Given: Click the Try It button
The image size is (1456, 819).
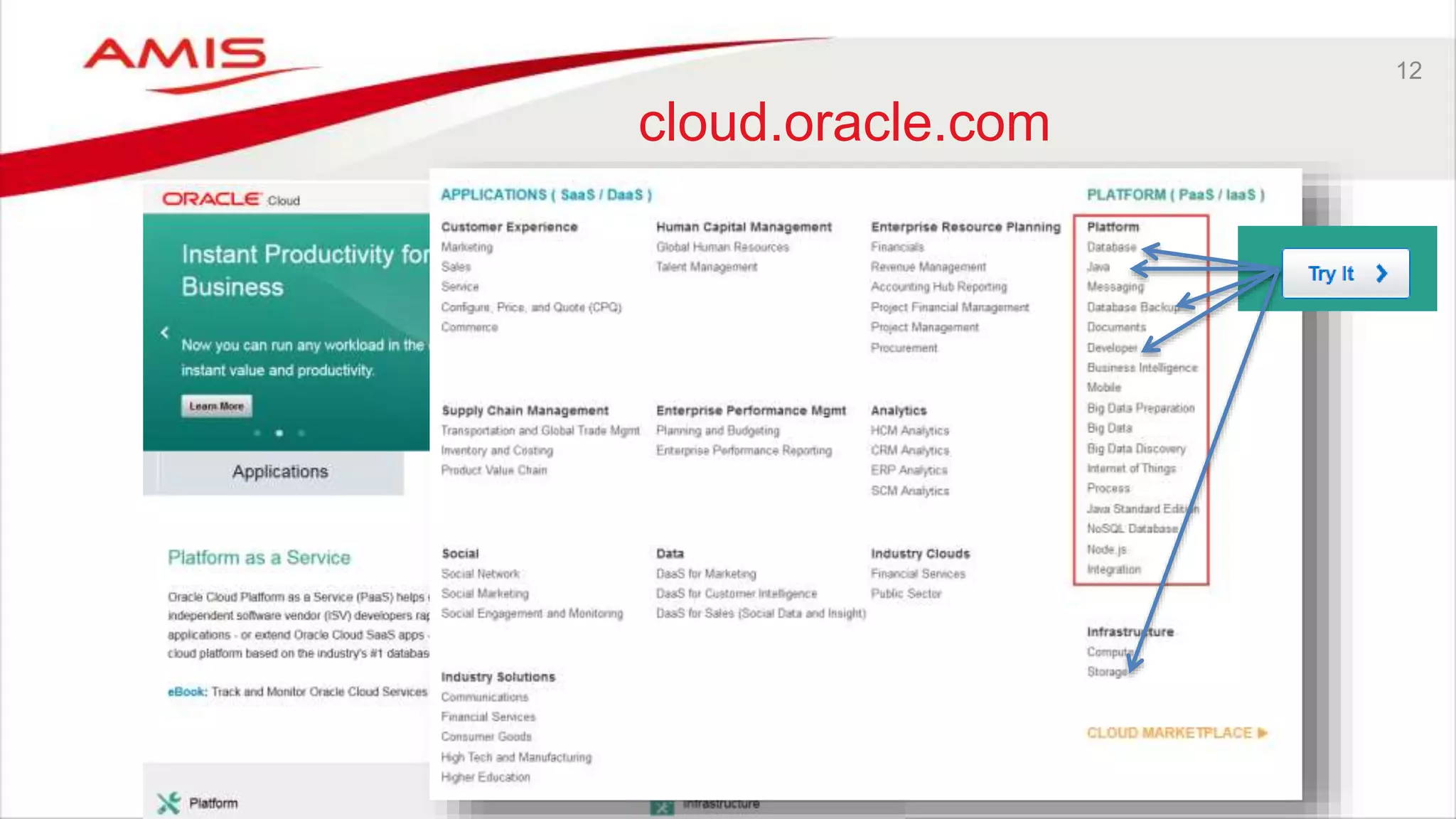Looking at the screenshot, I should [1345, 273].
